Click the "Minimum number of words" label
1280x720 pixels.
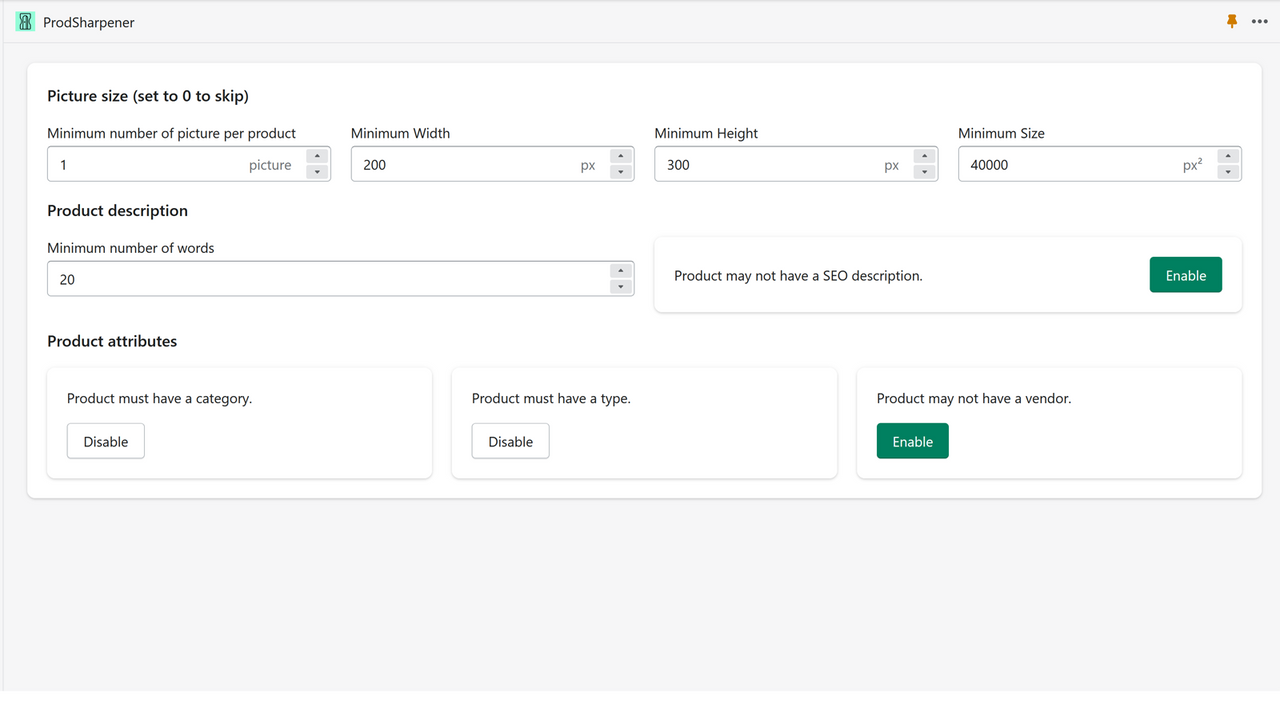point(131,248)
